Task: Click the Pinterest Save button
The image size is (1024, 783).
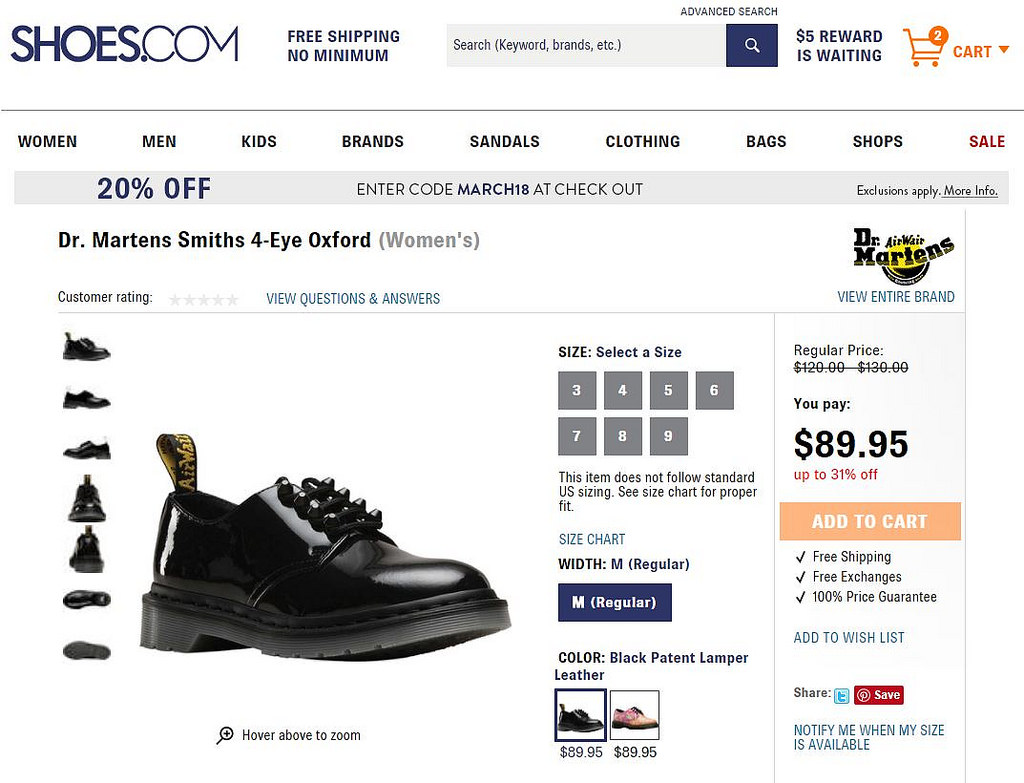Action: [878, 695]
